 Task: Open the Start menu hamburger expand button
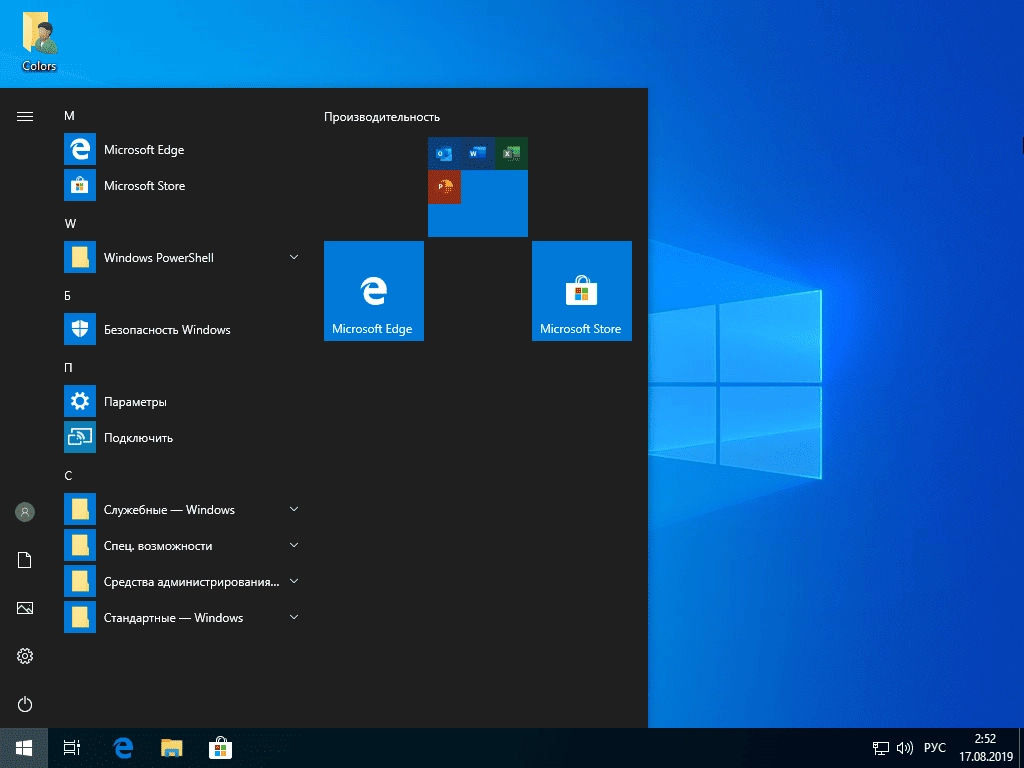25,116
